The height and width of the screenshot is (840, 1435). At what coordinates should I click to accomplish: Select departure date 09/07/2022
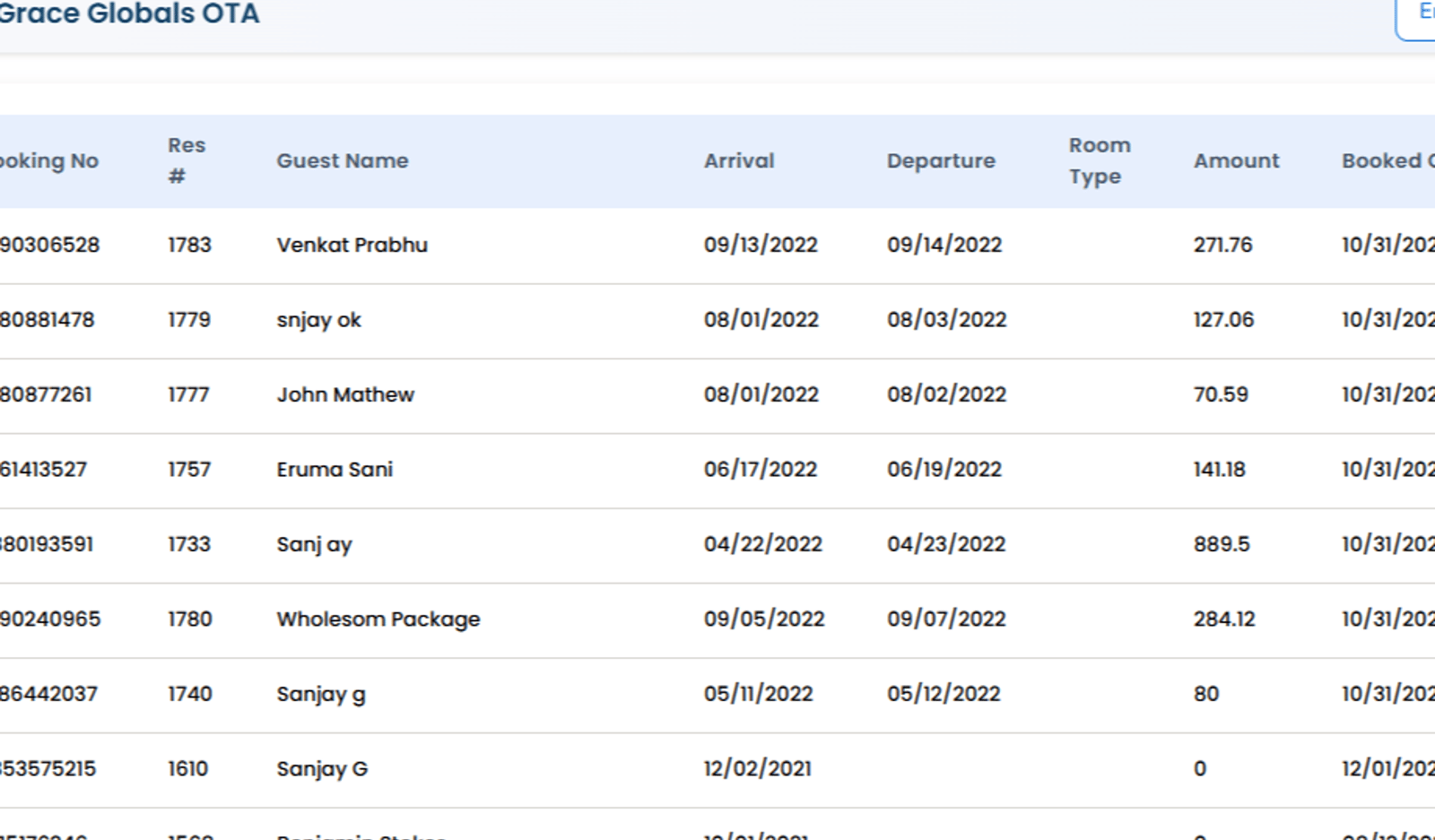946,619
